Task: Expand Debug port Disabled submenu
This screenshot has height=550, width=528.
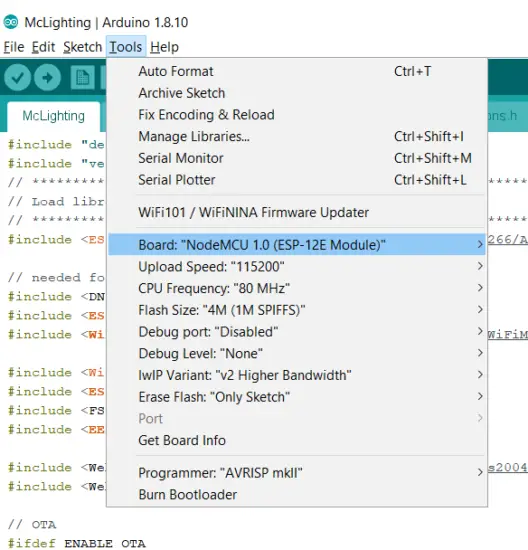Action: (x=297, y=332)
